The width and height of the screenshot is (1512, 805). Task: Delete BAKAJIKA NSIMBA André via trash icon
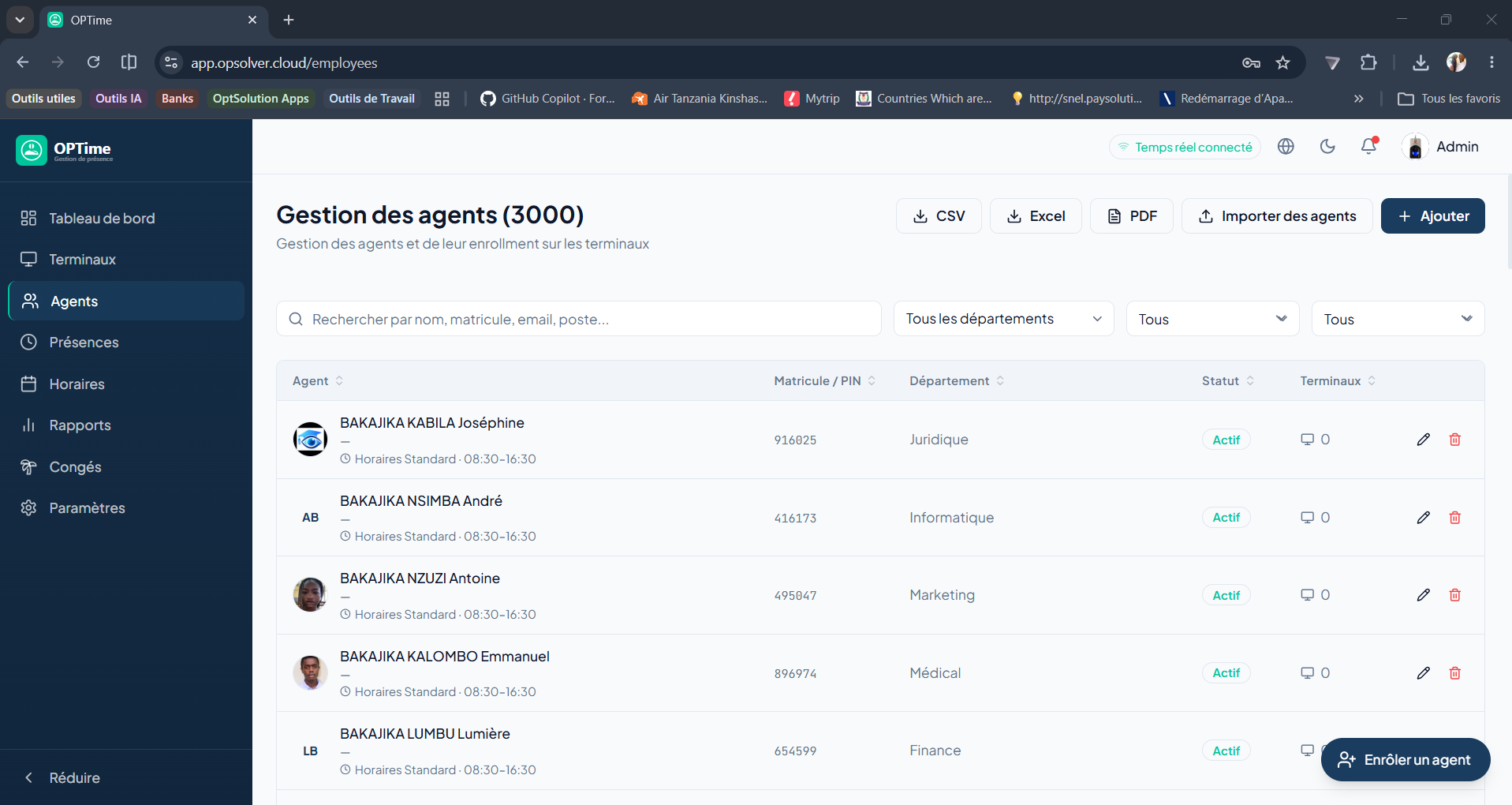pos(1455,518)
